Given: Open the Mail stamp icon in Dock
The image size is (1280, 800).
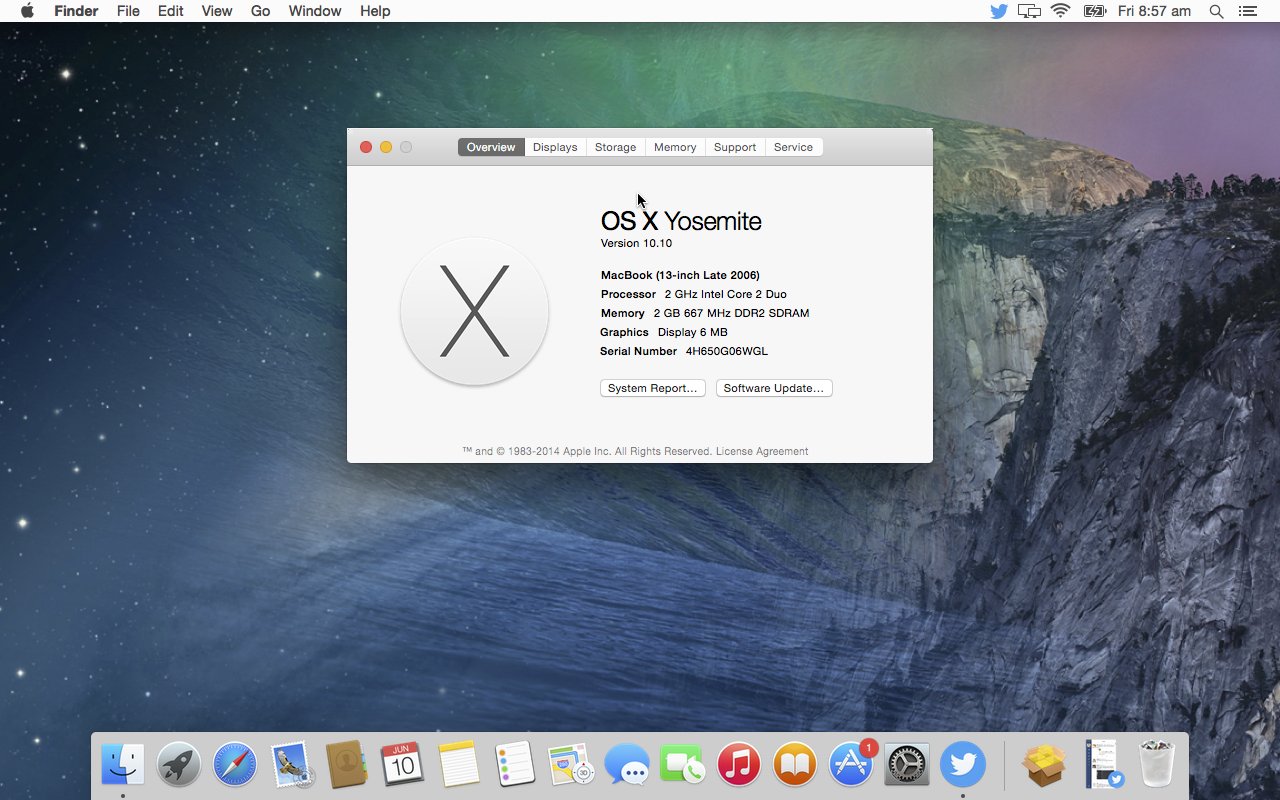Looking at the screenshot, I should click(292, 765).
